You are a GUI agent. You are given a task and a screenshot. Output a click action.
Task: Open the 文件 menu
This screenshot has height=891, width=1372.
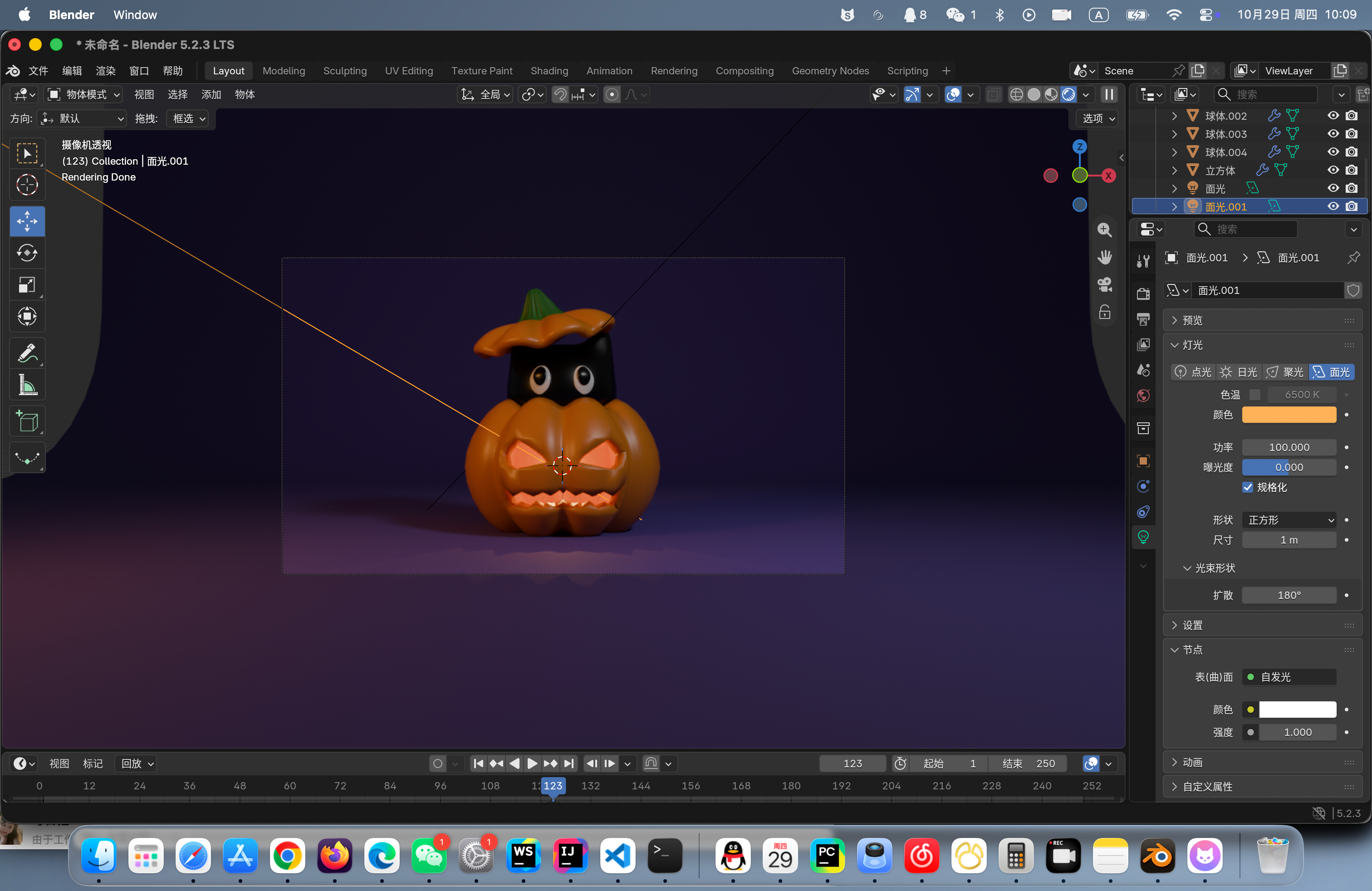[38, 71]
